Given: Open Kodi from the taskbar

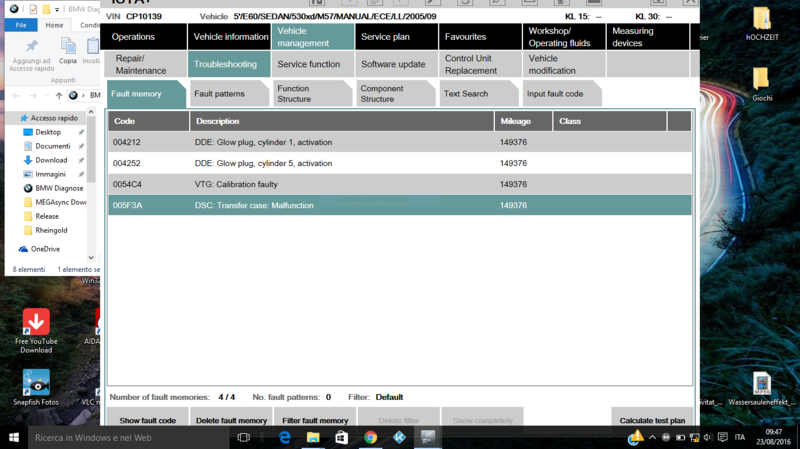Looking at the screenshot, I should coord(399,437).
